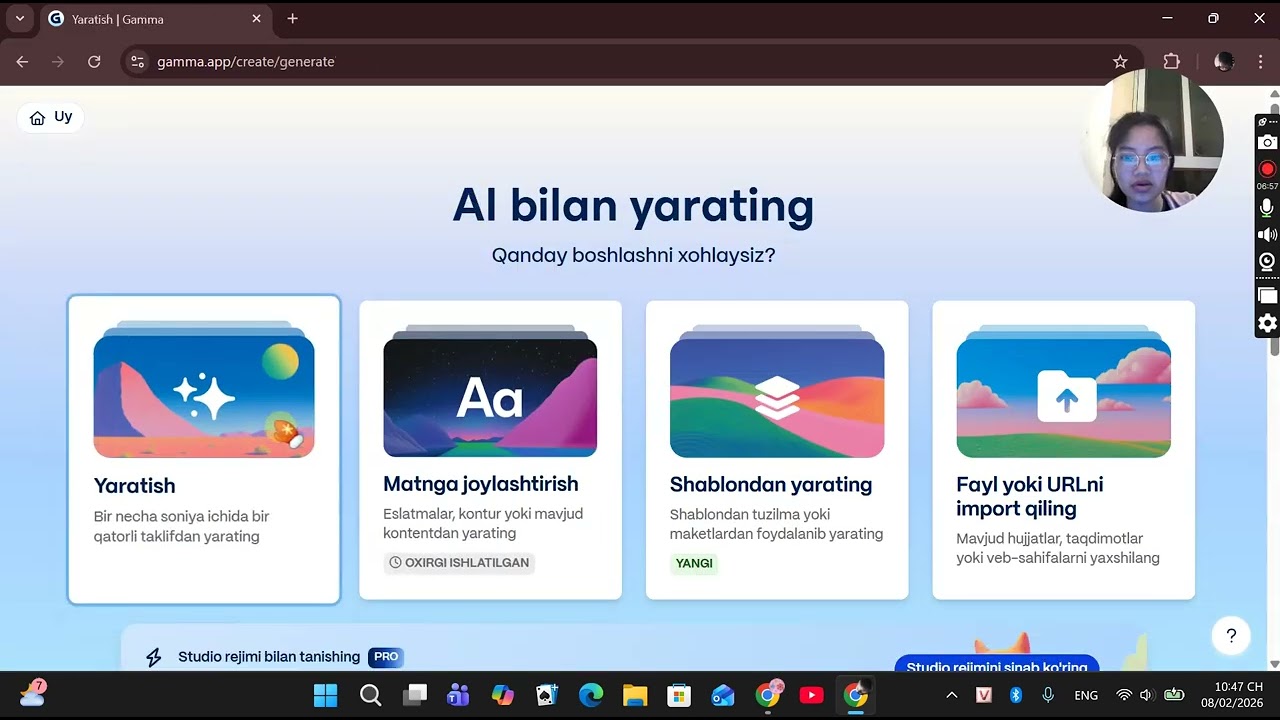The image size is (1280, 720).
Task: Click the Bluetooth tray icon
Action: (1016, 695)
